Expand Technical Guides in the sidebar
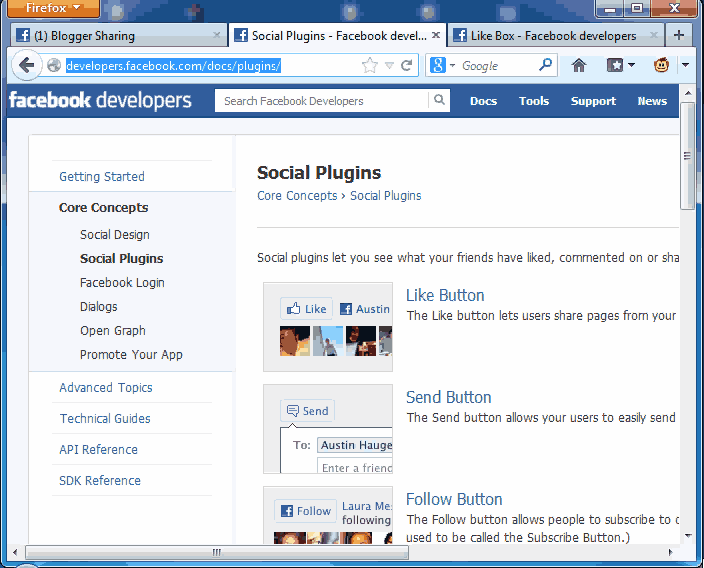Viewport: 704px width, 568px height. click(105, 418)
